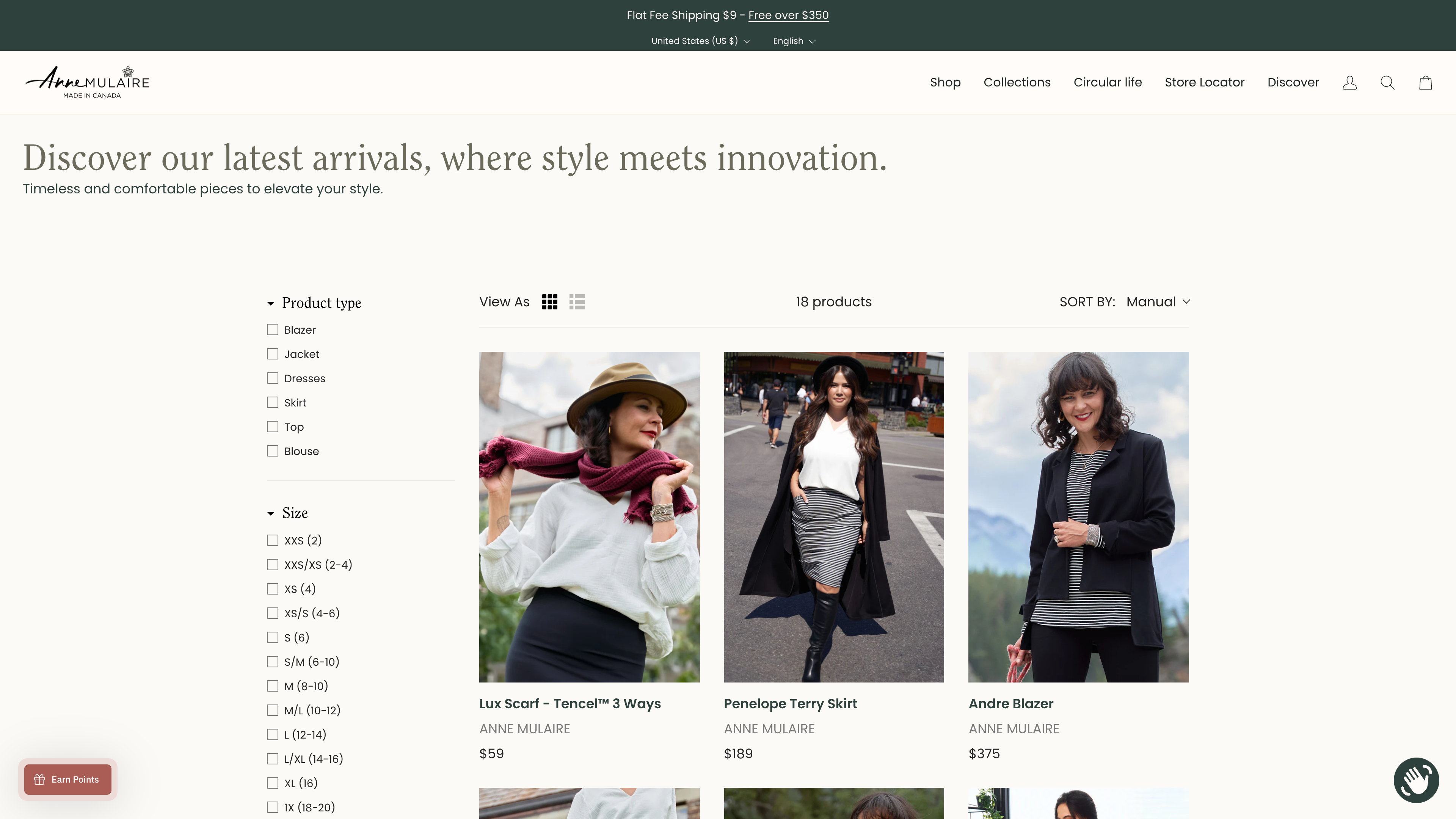Open the search icon in the header
Viewport: 1456px width, 819px height.
(x=1388, y=83)
